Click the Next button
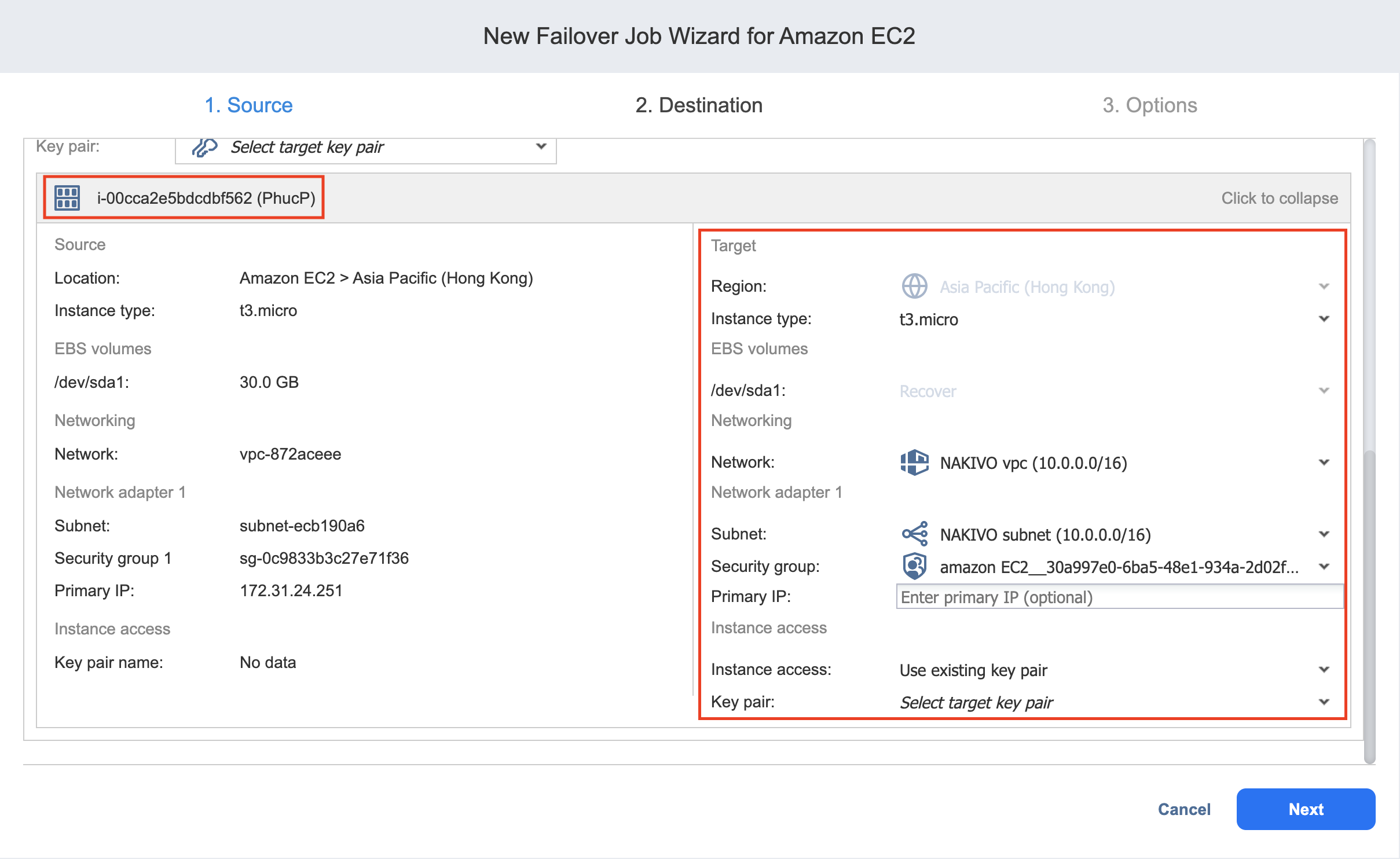The image size is (1400, 859). 1306,809
